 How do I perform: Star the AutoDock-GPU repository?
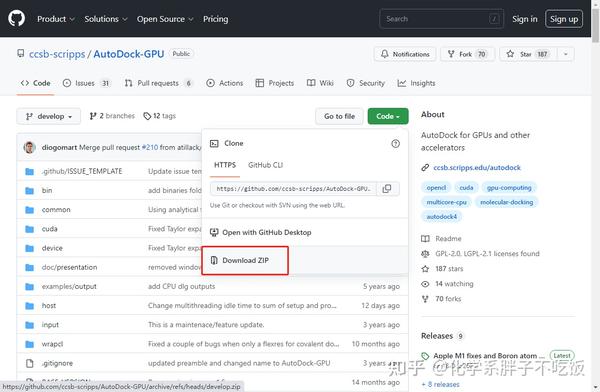pyautogui.click(x=528, y=54)
